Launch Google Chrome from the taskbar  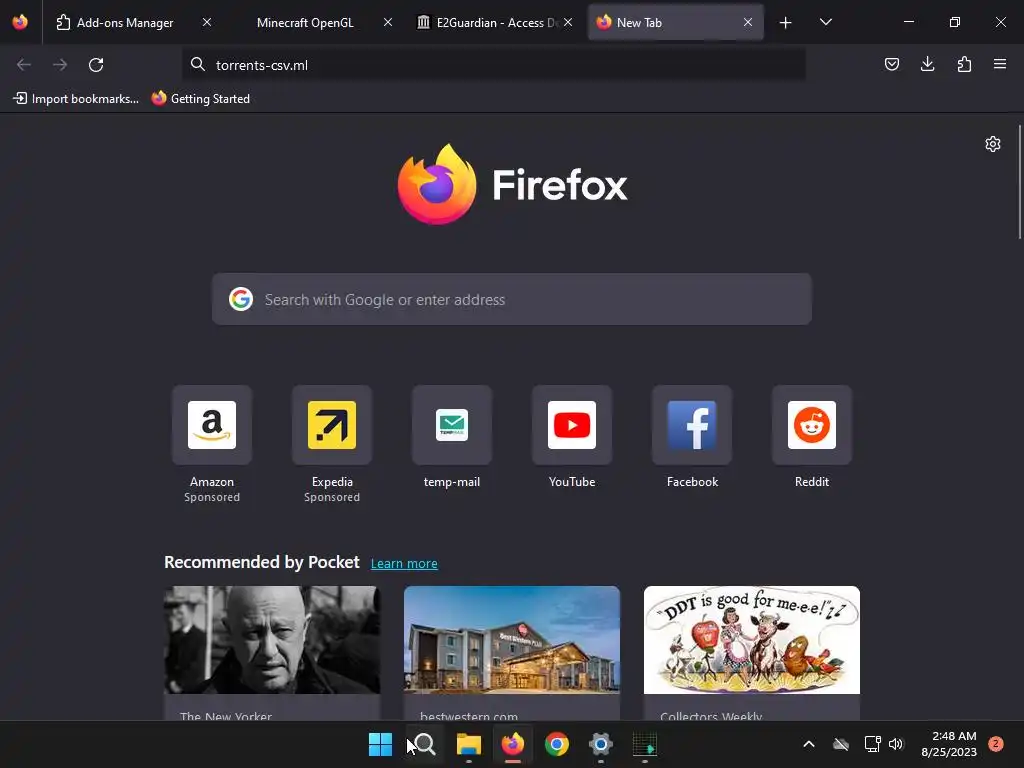pyautogui.click(x=556, y=744)
